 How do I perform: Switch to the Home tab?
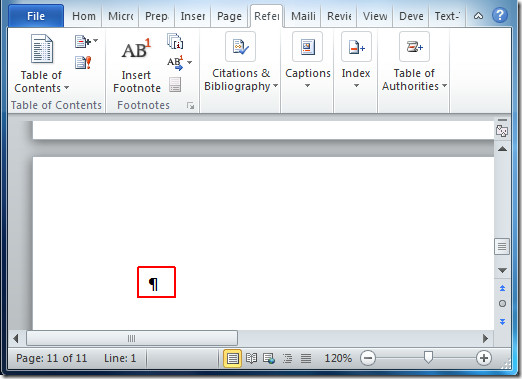click(84, 16)
